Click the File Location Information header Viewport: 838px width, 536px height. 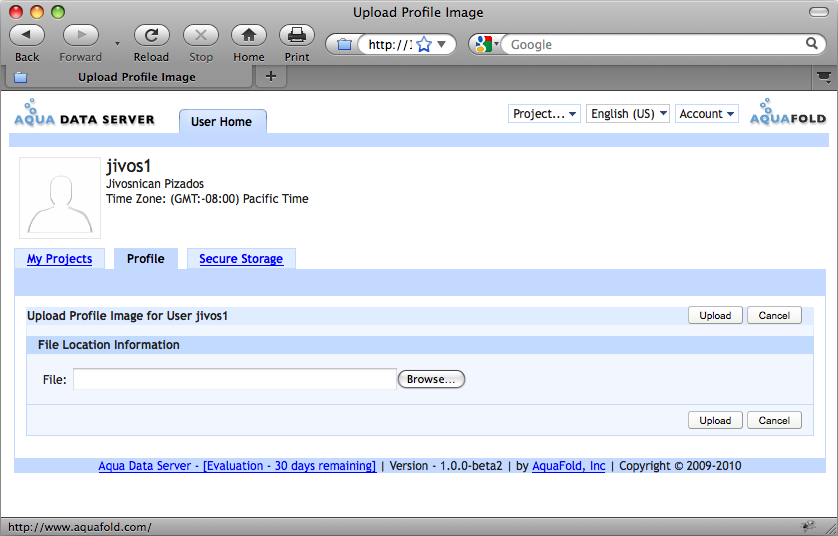click(x=108, y=345)
